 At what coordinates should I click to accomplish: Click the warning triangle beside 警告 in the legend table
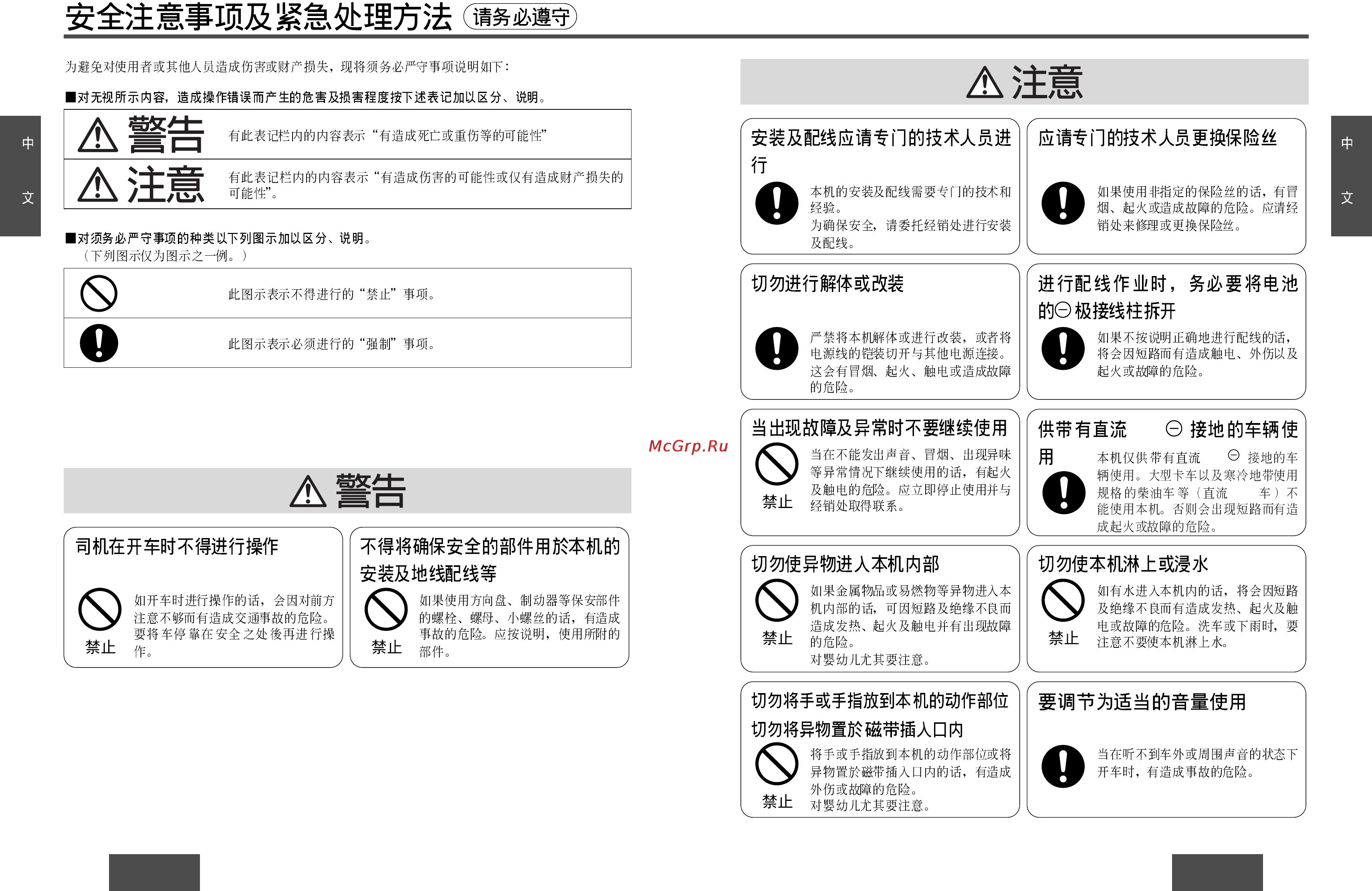point(98,135)
